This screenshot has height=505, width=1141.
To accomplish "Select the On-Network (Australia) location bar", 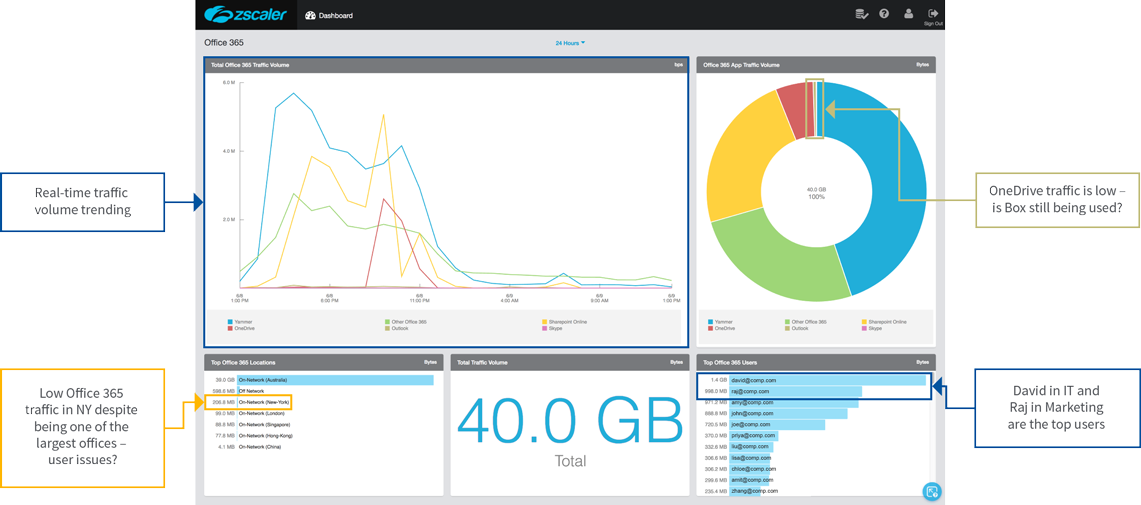I will coord(335,380).
